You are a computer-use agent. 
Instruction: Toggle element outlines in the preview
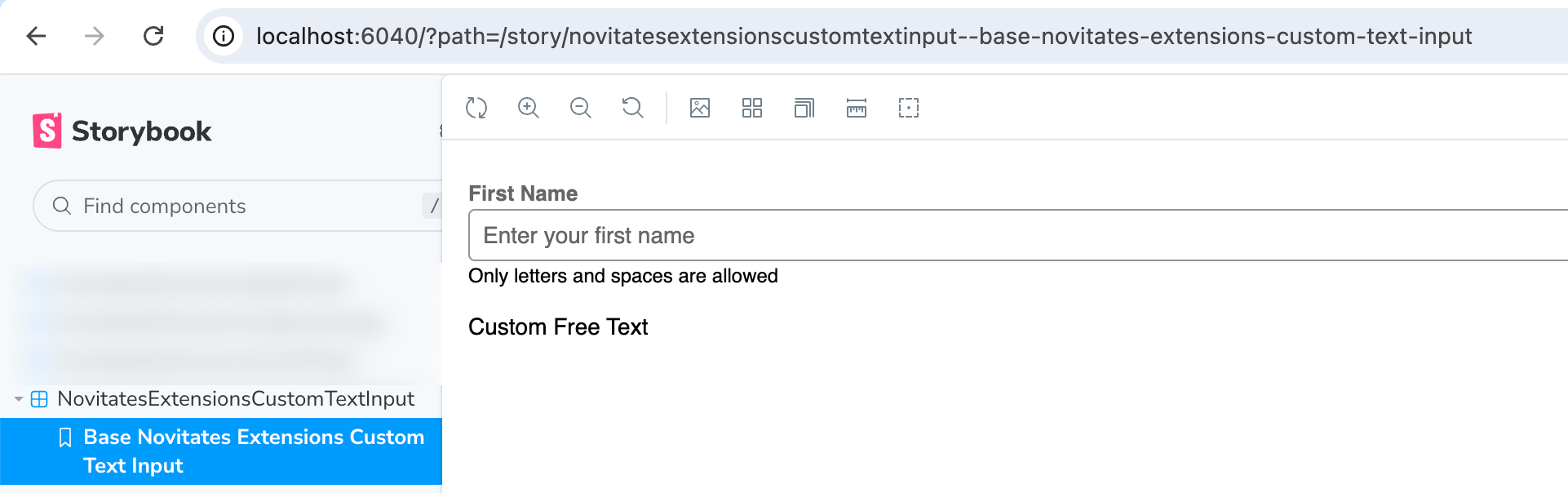pyautogui.click(x=909, y=108)
